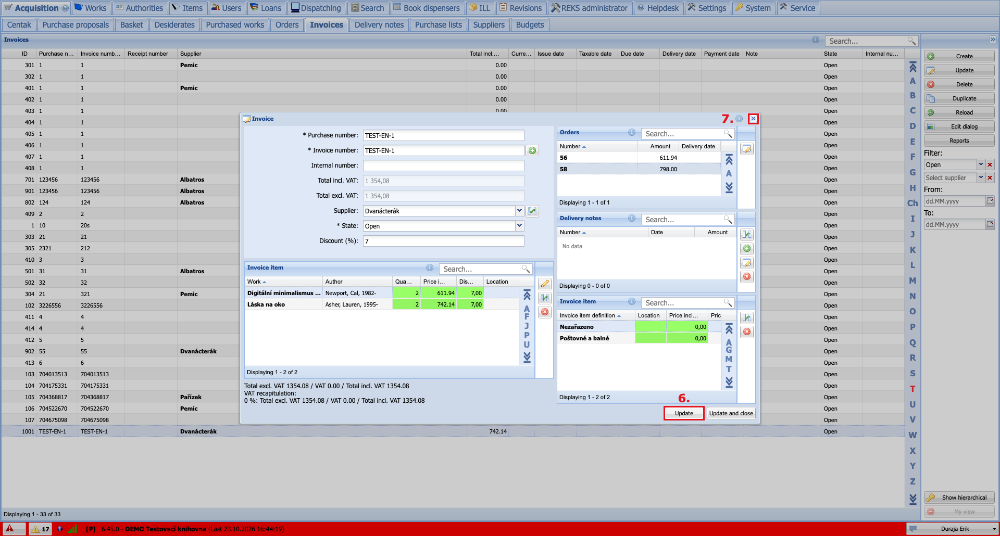1000x536 pixels.
Task: Click into the Internal number field
Action: pyautogui.click(x=443, y=165)
